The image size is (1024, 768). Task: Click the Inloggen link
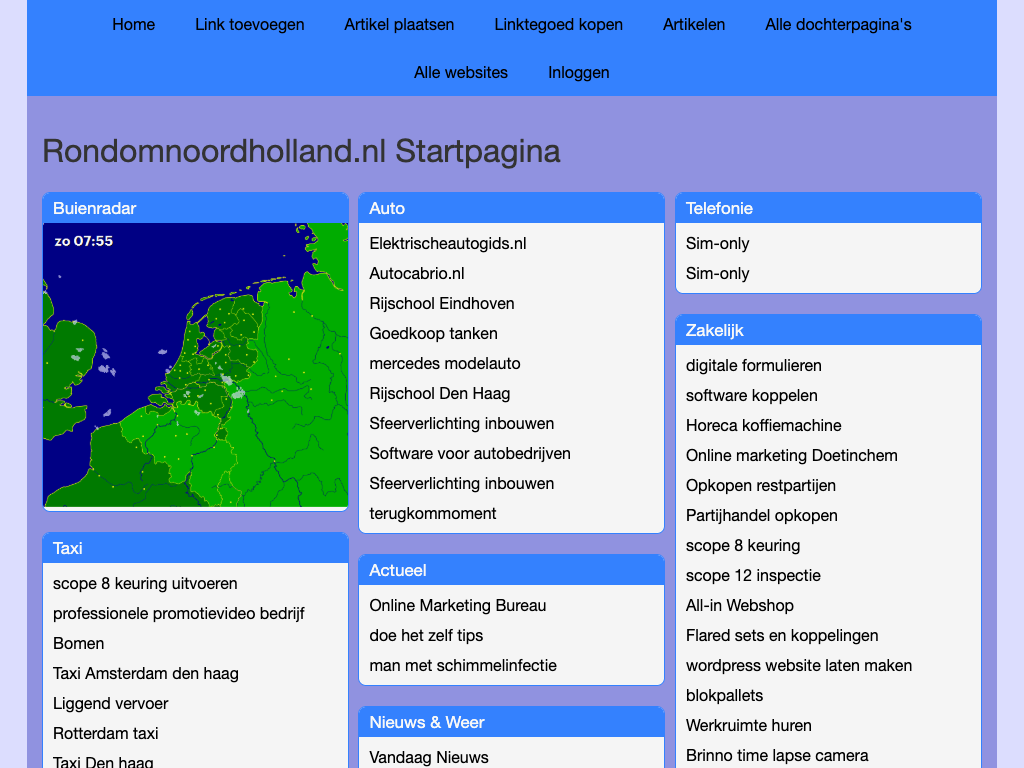[x=579, y=72]
